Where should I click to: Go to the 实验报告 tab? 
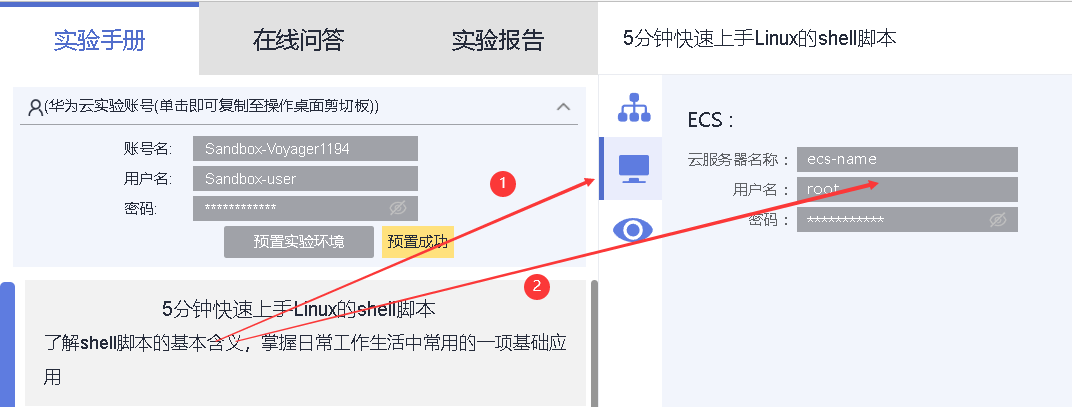pyautogui.click(x=497, y=40)
